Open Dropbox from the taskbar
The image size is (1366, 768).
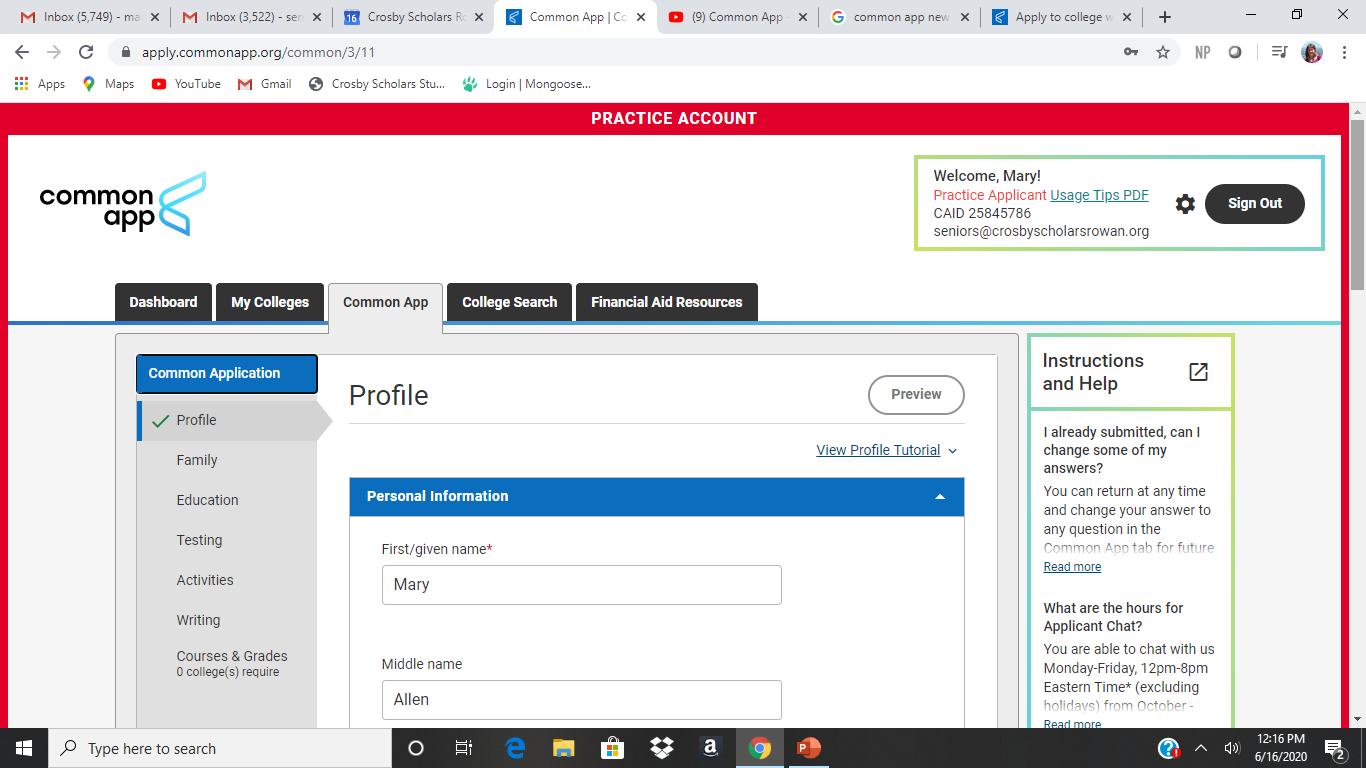[x=661, y=748]
